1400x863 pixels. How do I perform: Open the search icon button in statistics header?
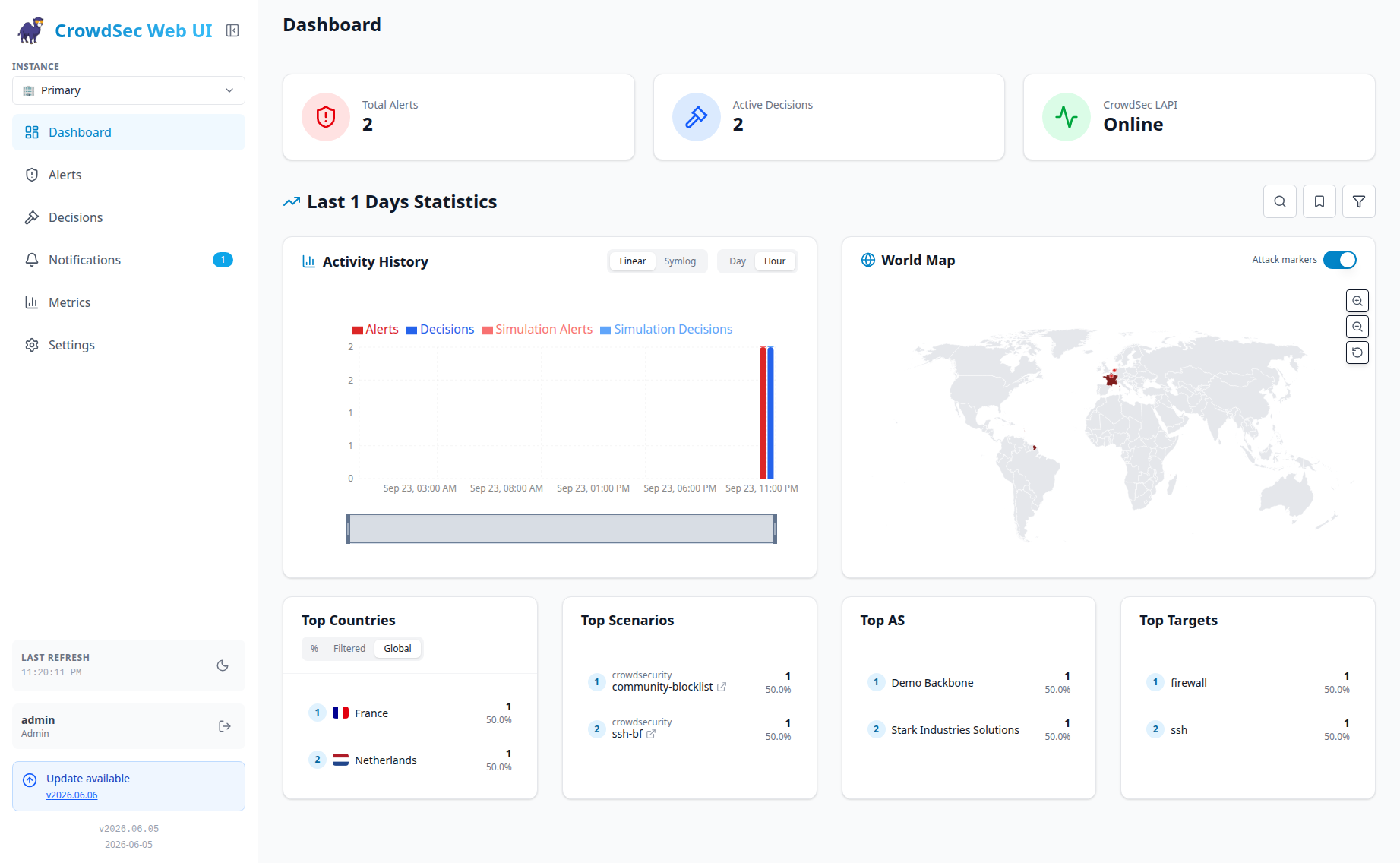[x=1280, y=201]
